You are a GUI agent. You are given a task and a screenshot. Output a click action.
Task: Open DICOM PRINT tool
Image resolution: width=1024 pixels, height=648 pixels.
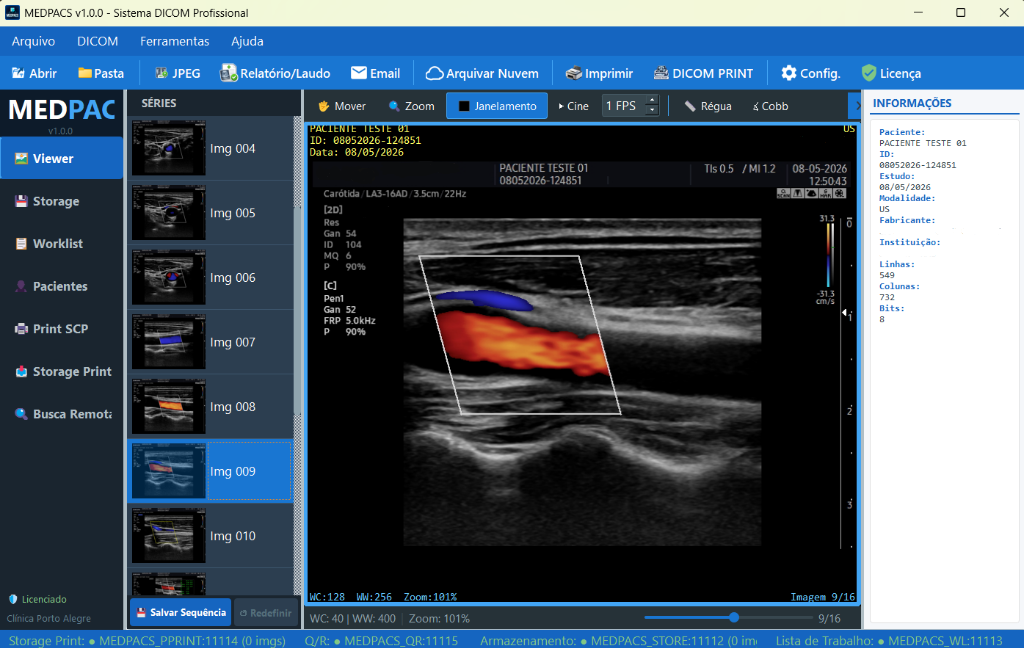point(703,73)
